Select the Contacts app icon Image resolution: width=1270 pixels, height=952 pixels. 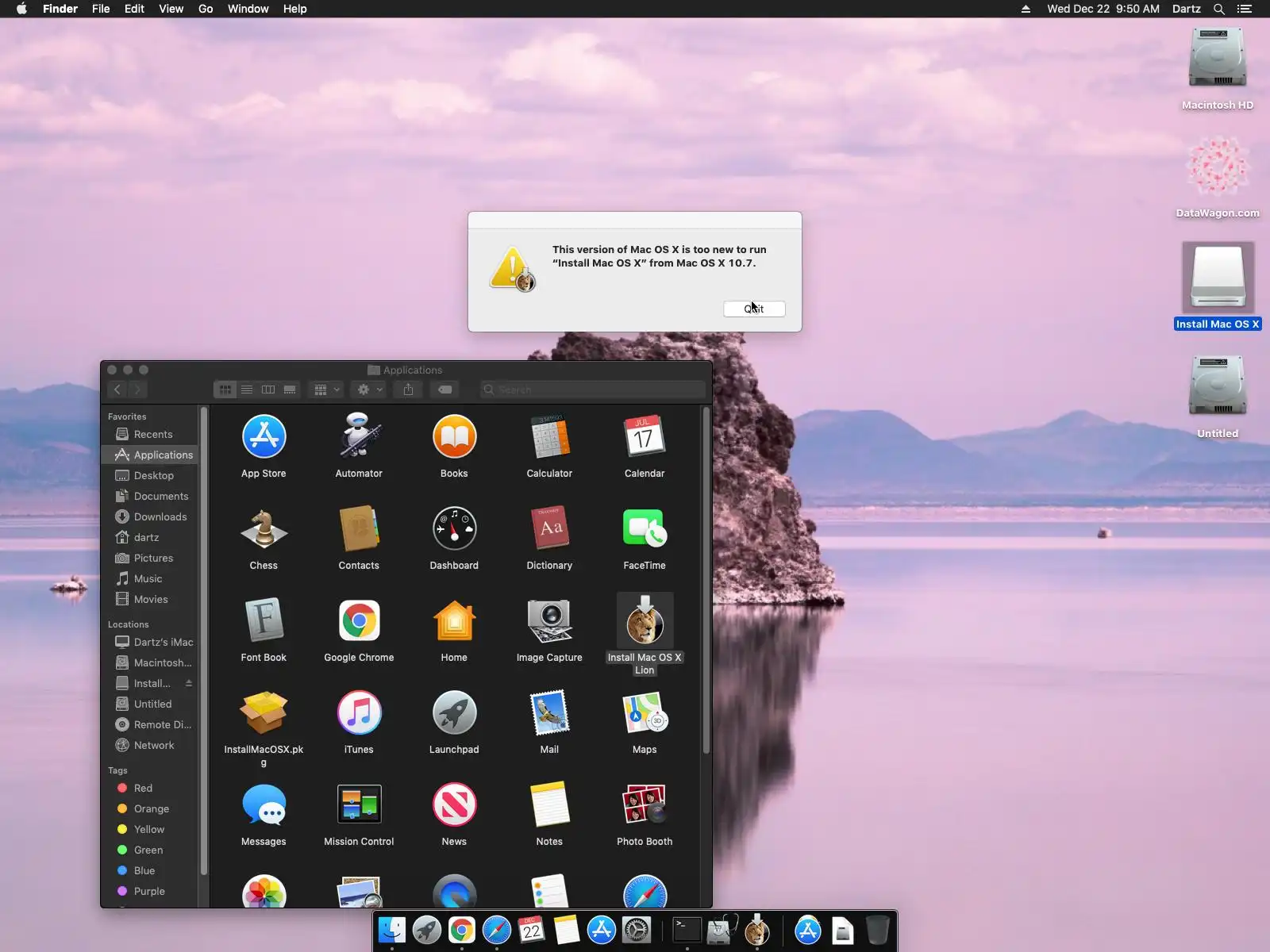(359, 528)
